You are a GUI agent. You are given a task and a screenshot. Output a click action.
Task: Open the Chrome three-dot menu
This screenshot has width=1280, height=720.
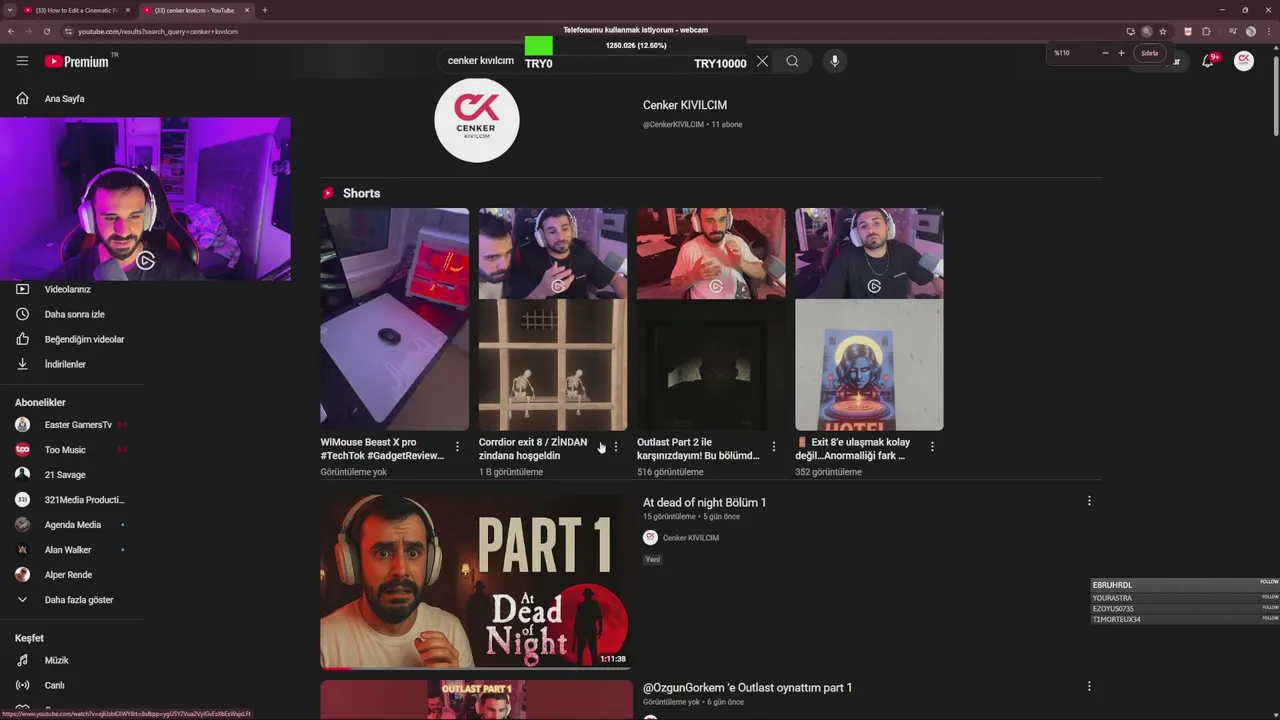[x=1269, y=31]
